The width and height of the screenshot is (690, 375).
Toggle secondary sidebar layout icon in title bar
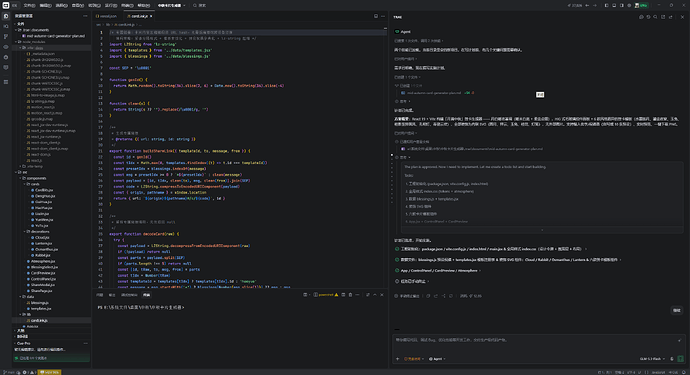[x=621, y=5]
